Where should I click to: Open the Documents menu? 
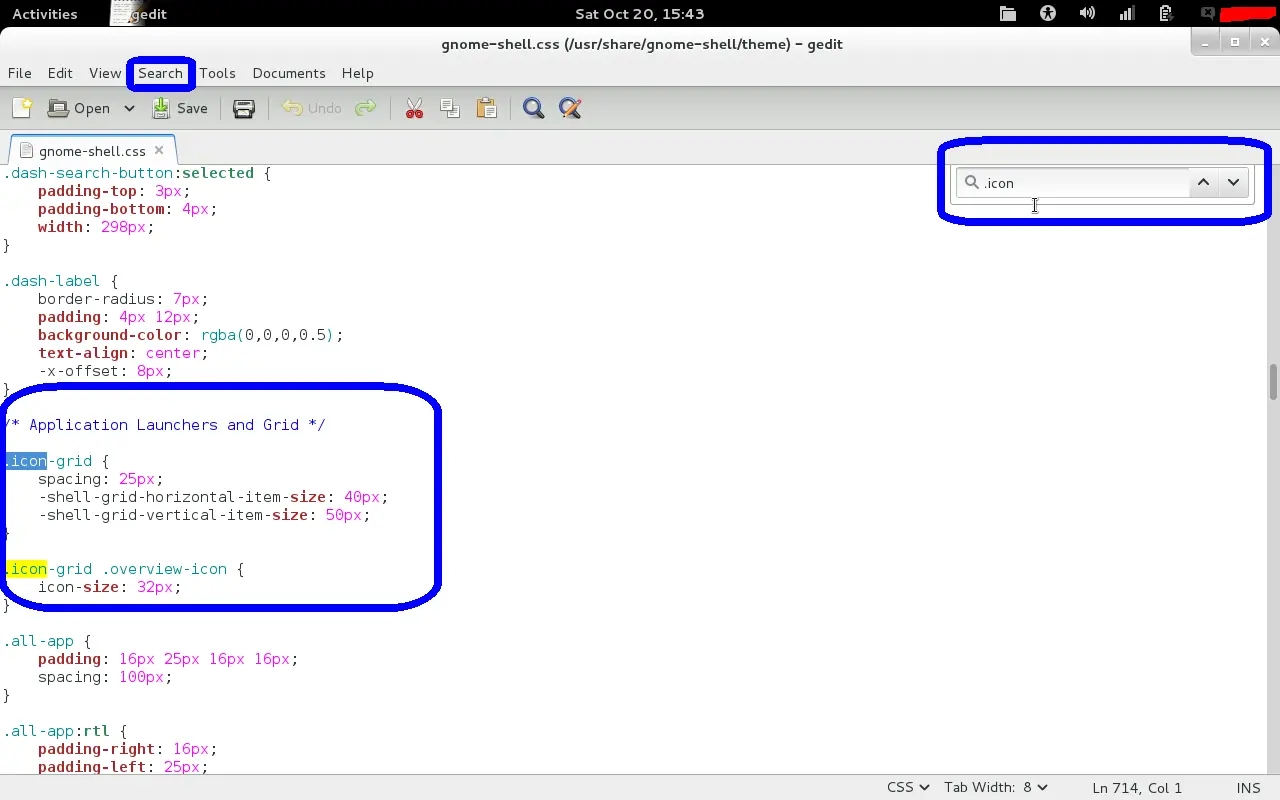click(289, 73)
